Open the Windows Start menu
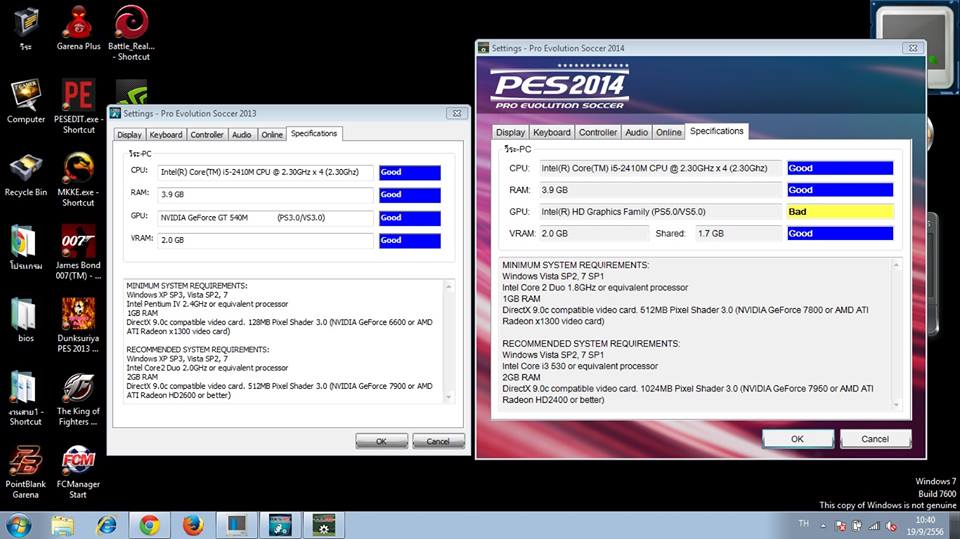The width and height of the screenshot is (960, 539). click(x=18, y=526)
